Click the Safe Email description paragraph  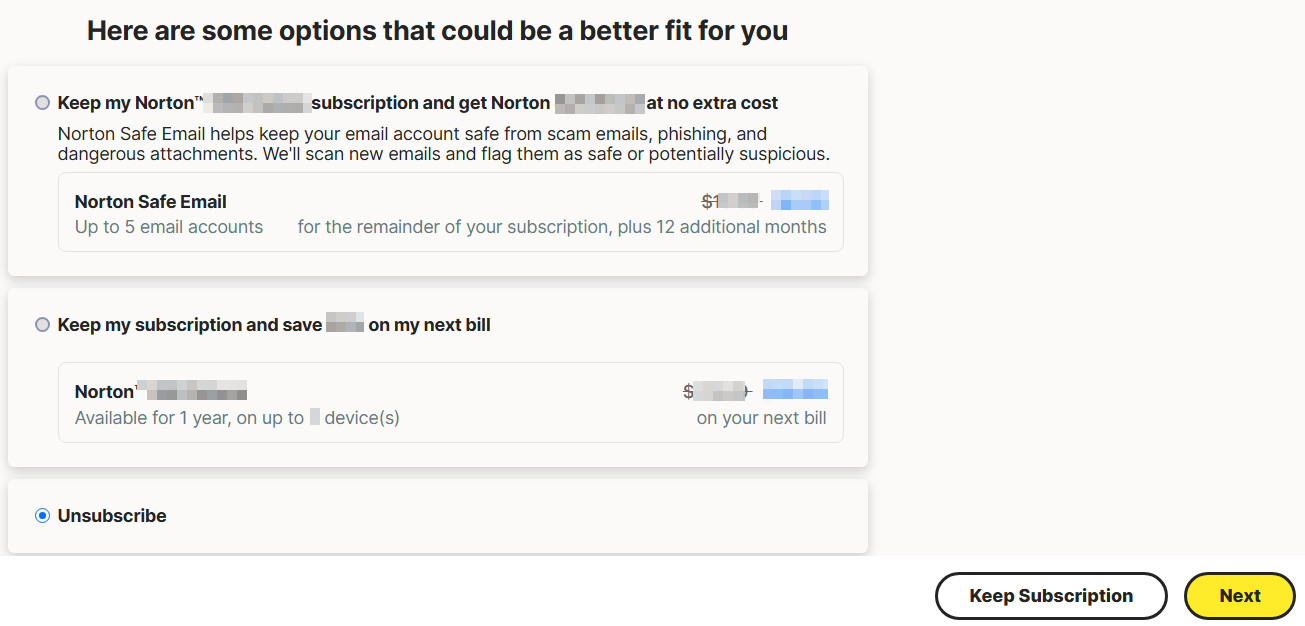[x=443, y=144]
